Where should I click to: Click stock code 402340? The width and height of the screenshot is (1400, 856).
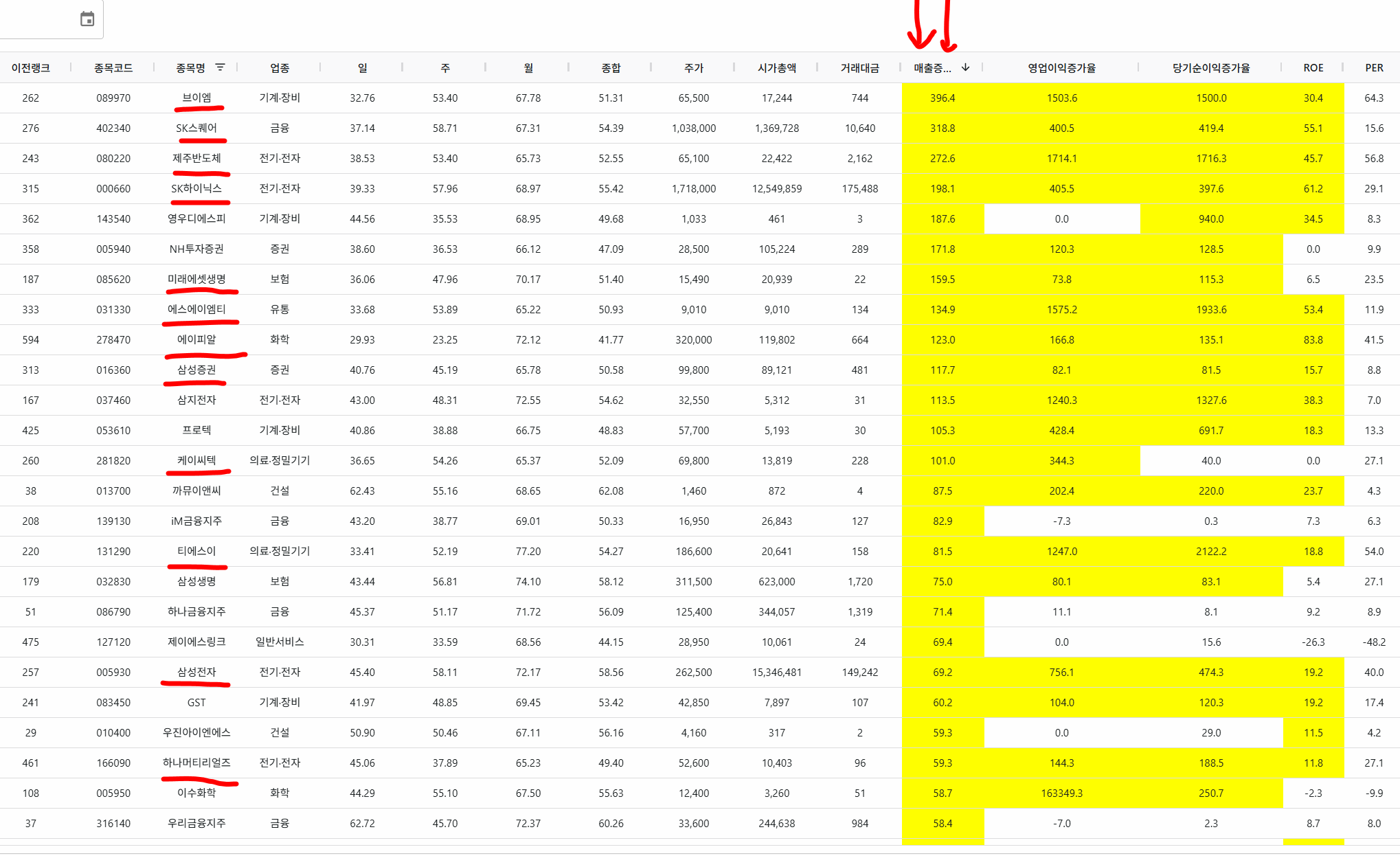pos(113,128)
